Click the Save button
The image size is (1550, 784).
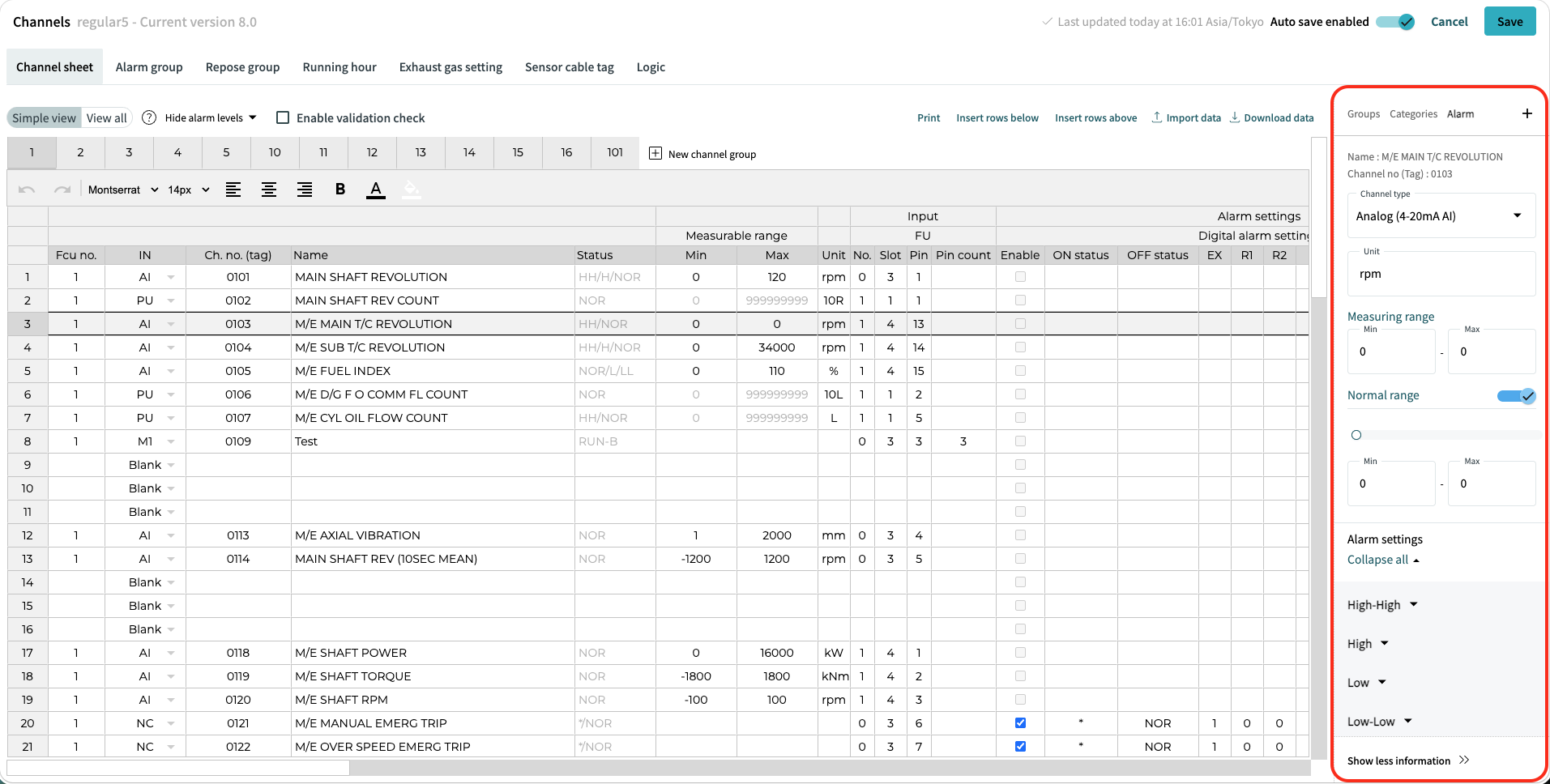click(1509, 22)
